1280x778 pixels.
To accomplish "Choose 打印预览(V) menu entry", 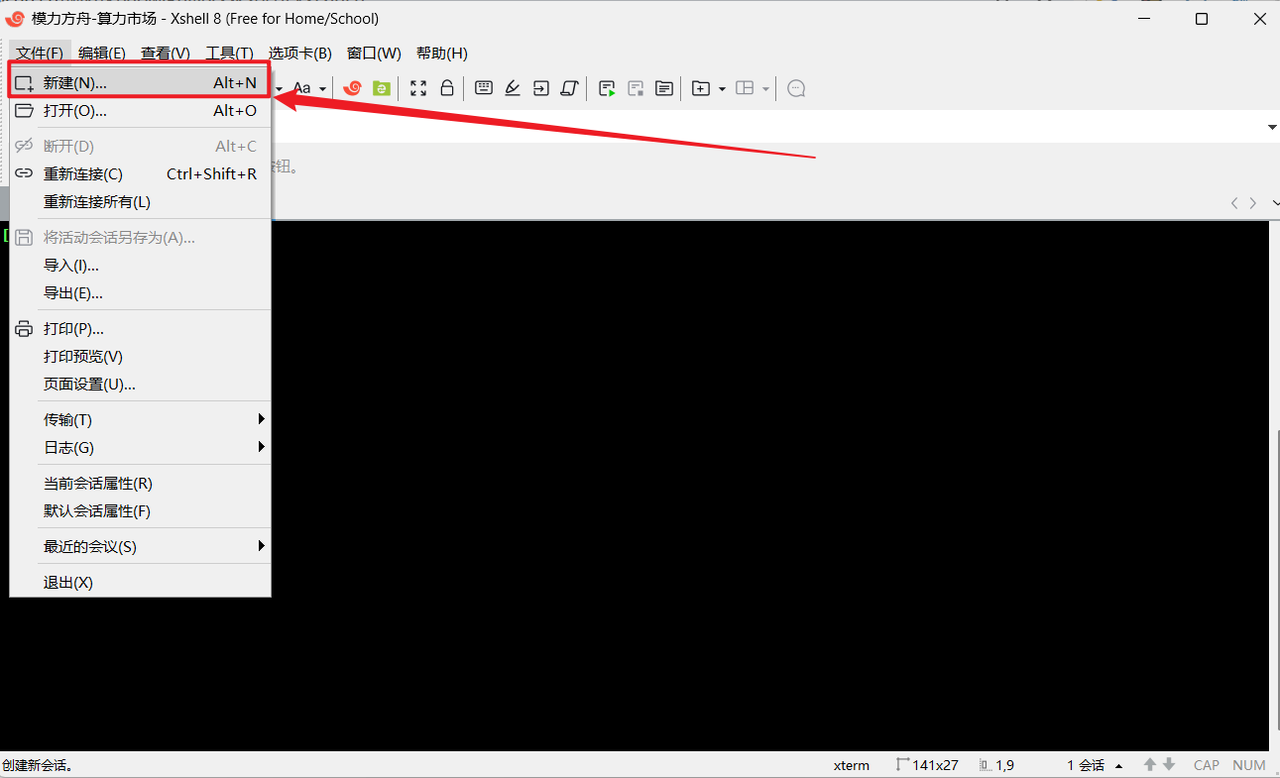I will (x=140, y=357).
